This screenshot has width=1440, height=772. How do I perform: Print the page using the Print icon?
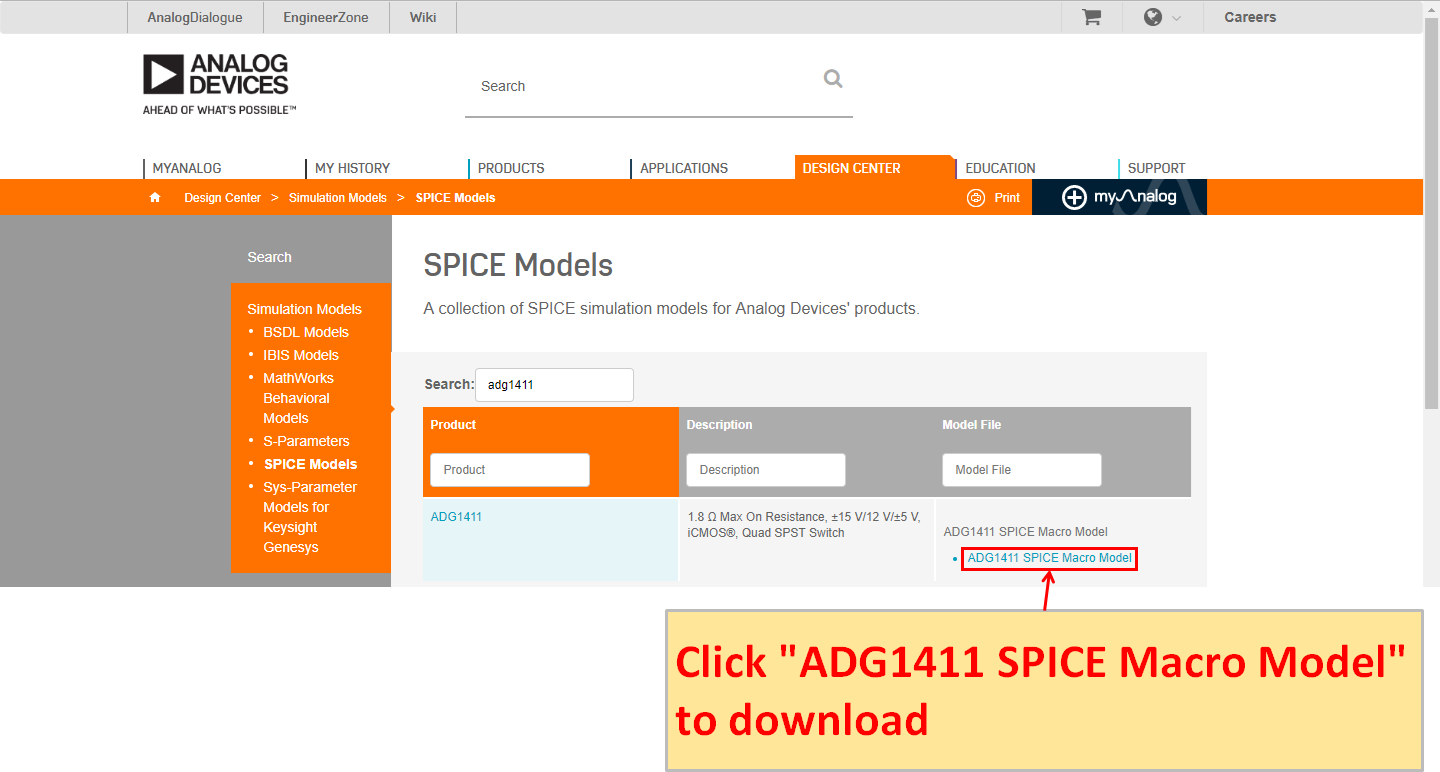(x=976, y=197)
